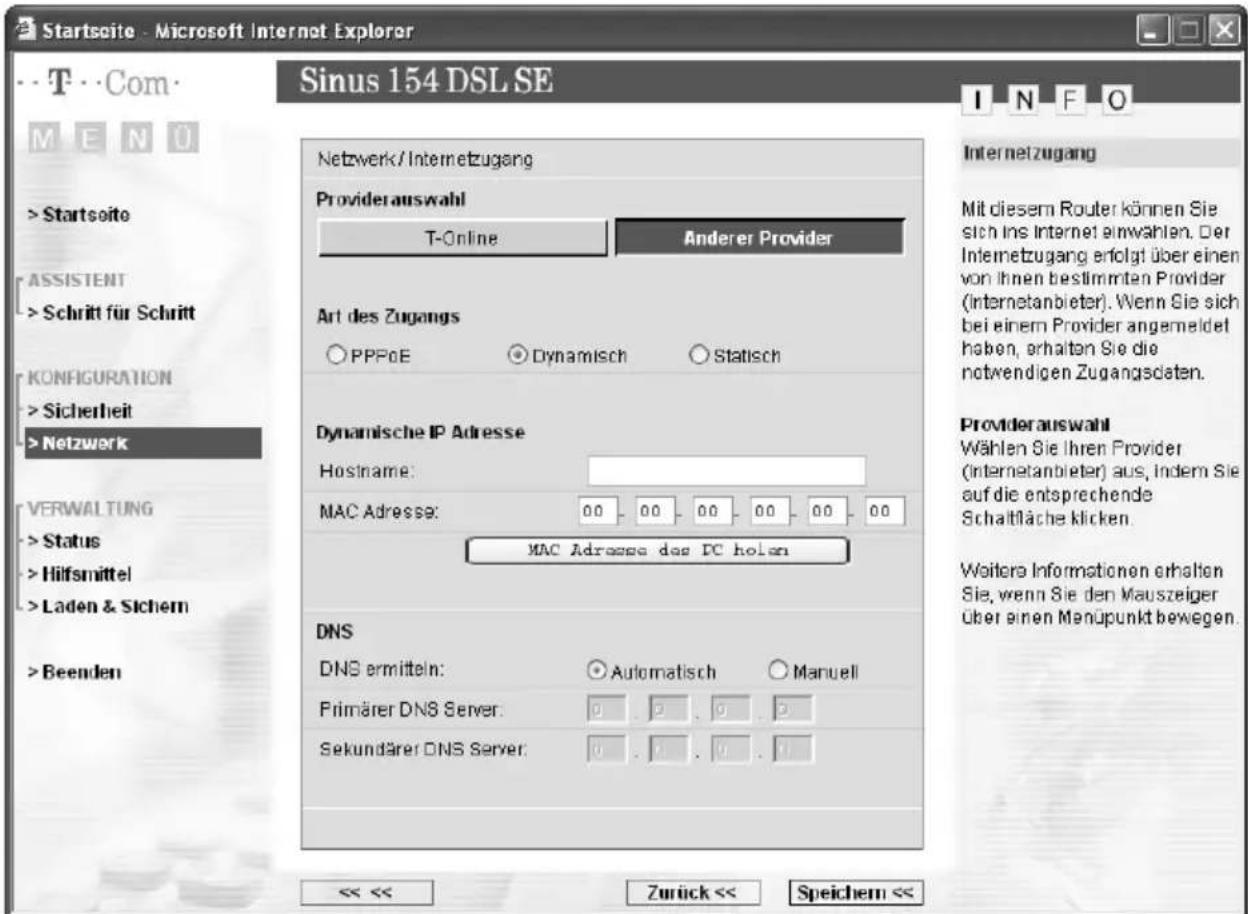The width and height of the screenshot is (1248, 914).
Task: Click the Speichern << button
Action: pos(855,892)
